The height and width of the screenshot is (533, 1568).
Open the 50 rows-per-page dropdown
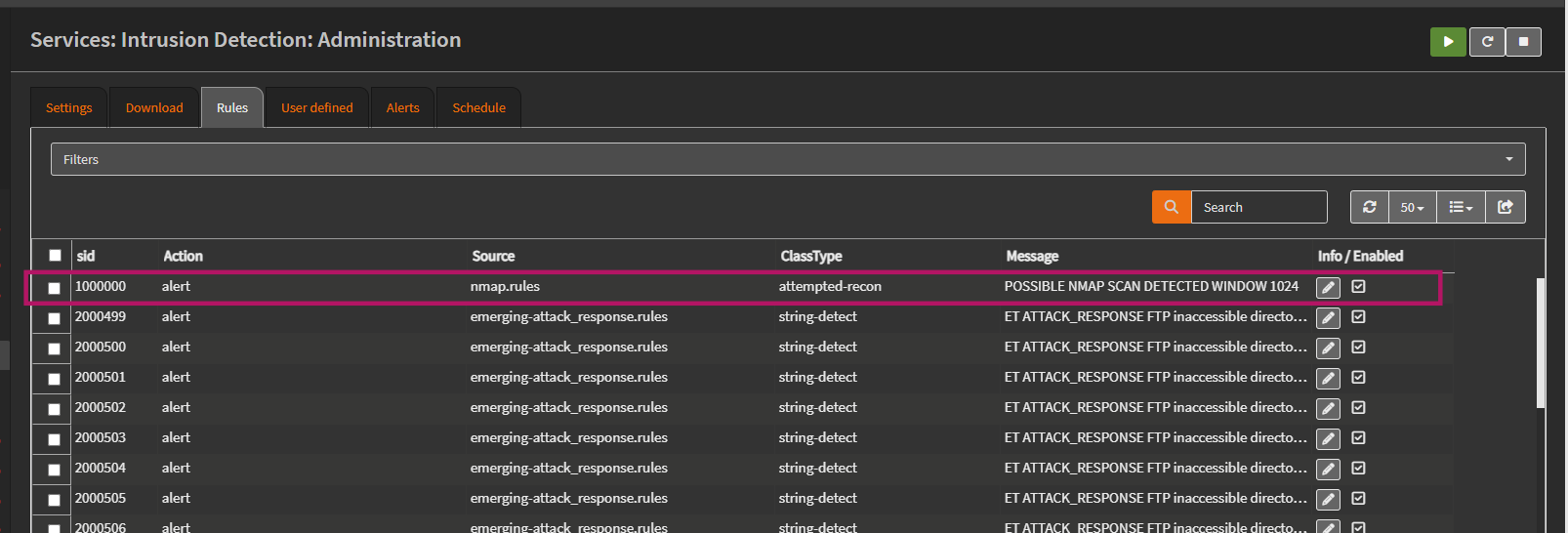[1412, 207]
